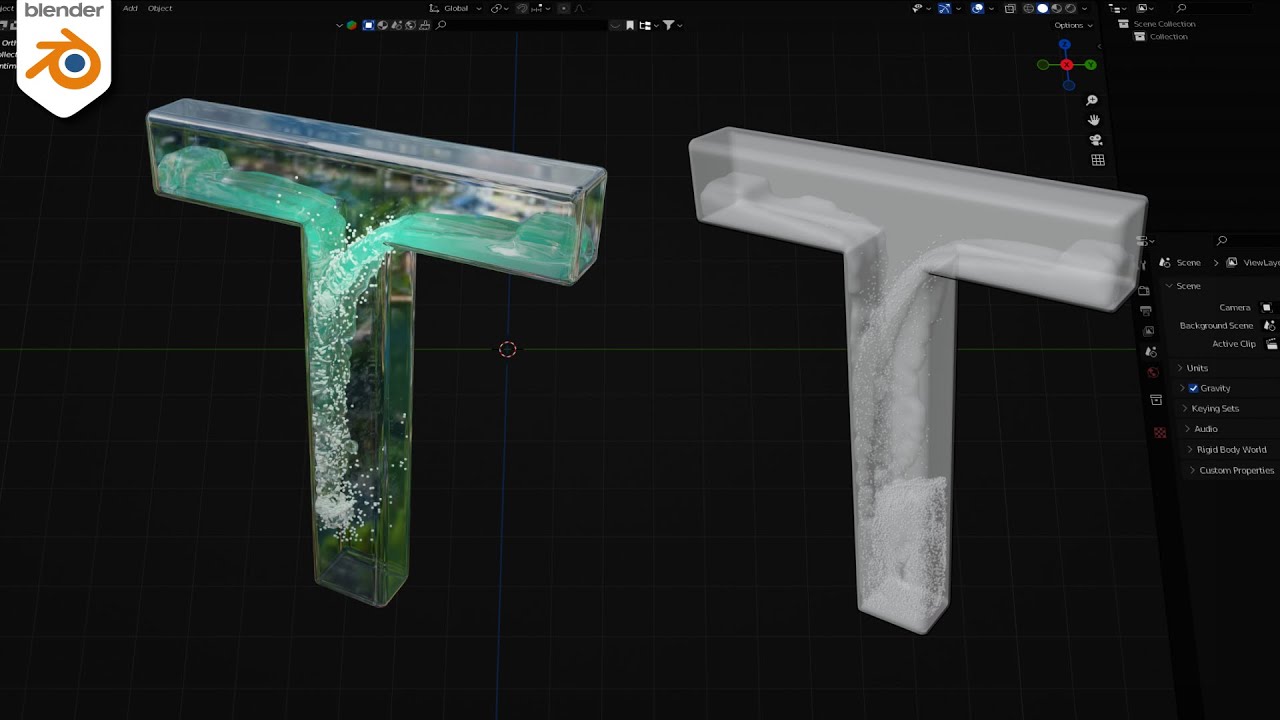
Task: Click the blue Z axis gizmo
Action: [x=1065, y=45]
